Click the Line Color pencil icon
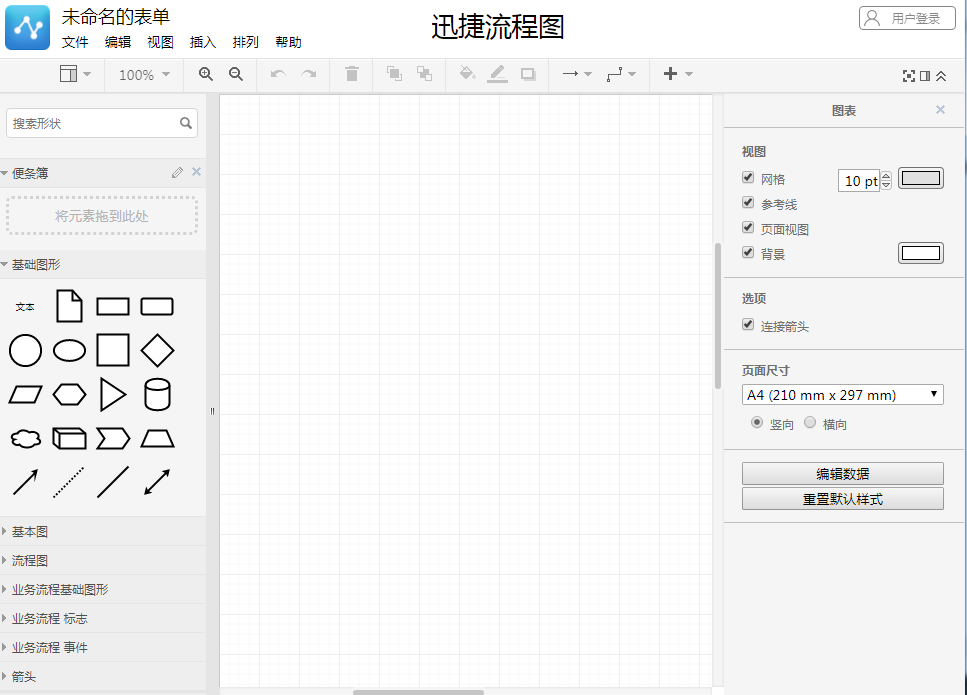Screen dimensions: 967x695 tap(497, 74)
